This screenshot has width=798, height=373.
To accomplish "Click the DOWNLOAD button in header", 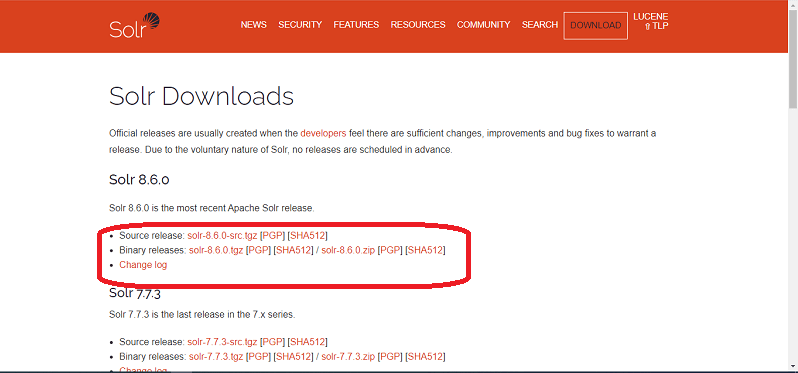I will click(595, 25).
